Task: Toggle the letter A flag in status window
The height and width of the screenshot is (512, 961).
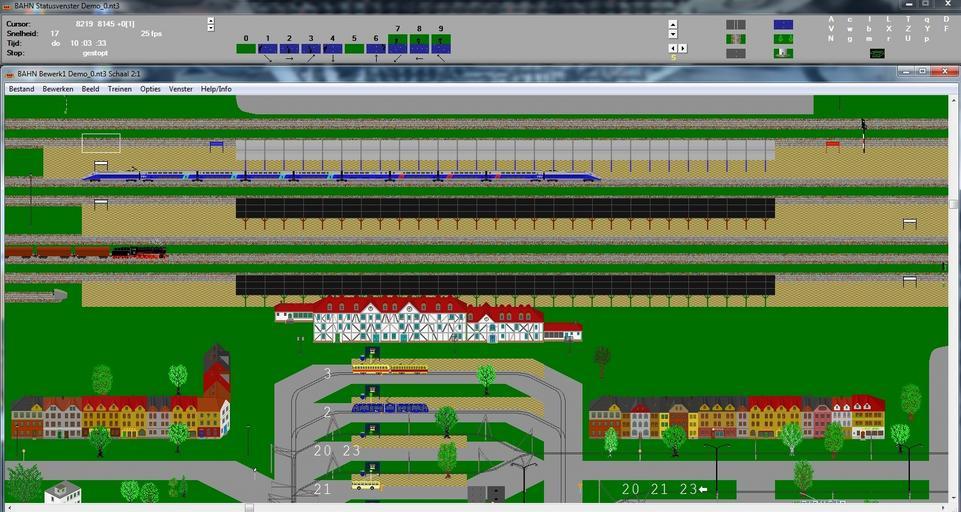Action: [x=830, y=19]
